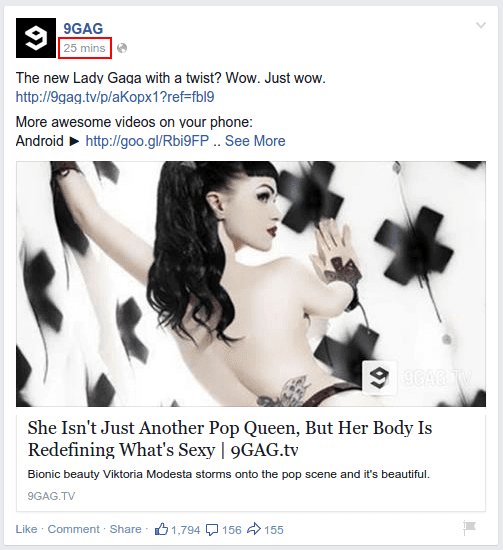Viewport: 503px width, 550px height.
Task: Open the 25 mins timestamp link
Action: pyautogui.click(x=85, y=48)
